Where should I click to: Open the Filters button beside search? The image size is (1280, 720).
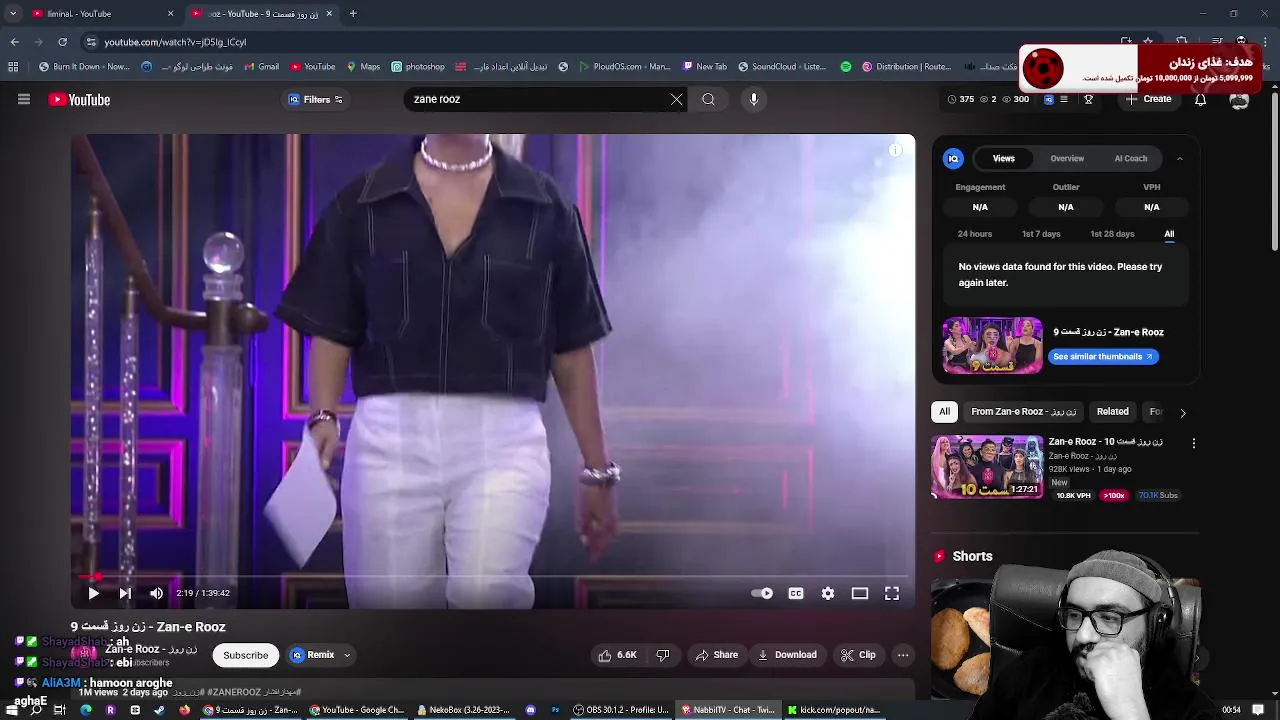[316, 99]
